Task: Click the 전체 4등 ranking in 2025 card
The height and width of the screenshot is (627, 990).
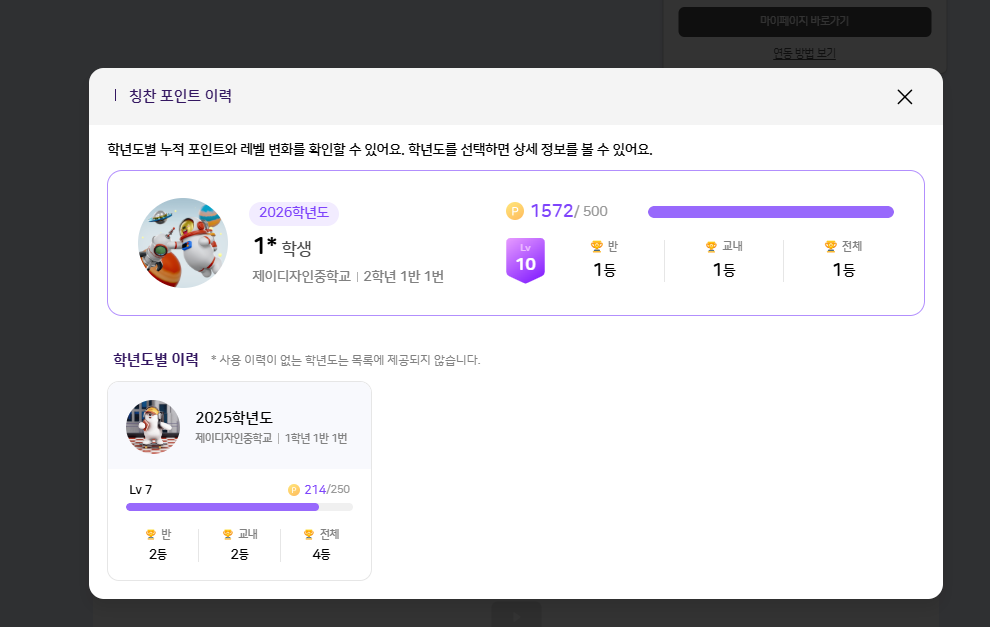Action: (x=320, y=554)
